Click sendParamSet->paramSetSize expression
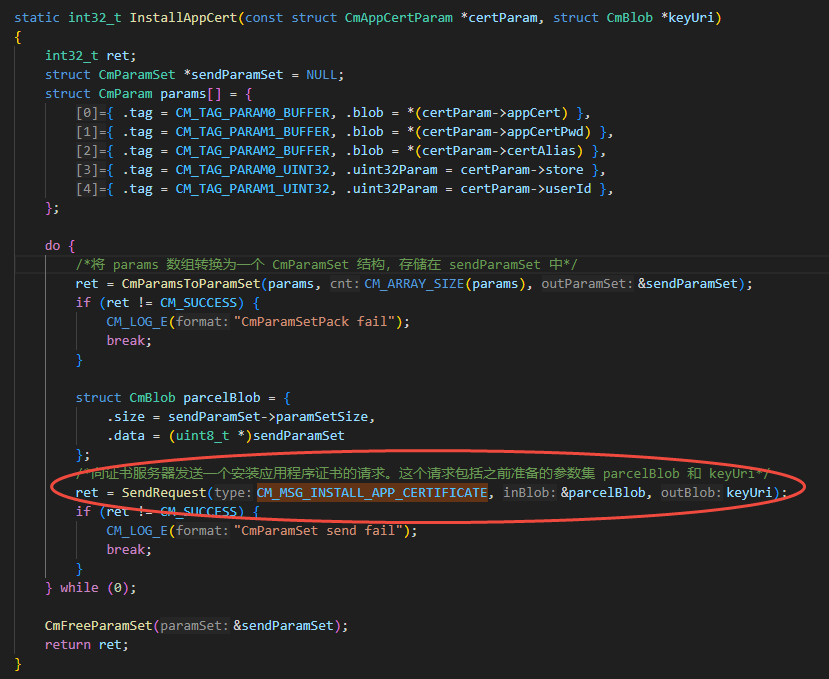Screen dimensions: 829x679 tap(268, 417)
